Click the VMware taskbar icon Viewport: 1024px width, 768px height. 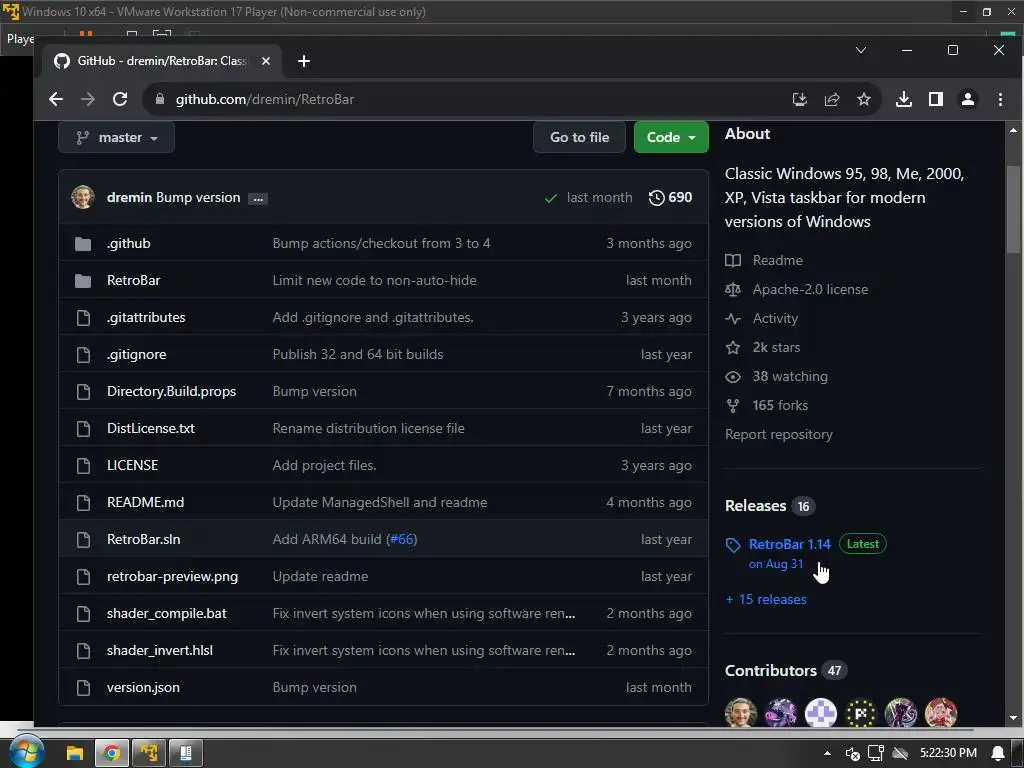coord(149,753)
